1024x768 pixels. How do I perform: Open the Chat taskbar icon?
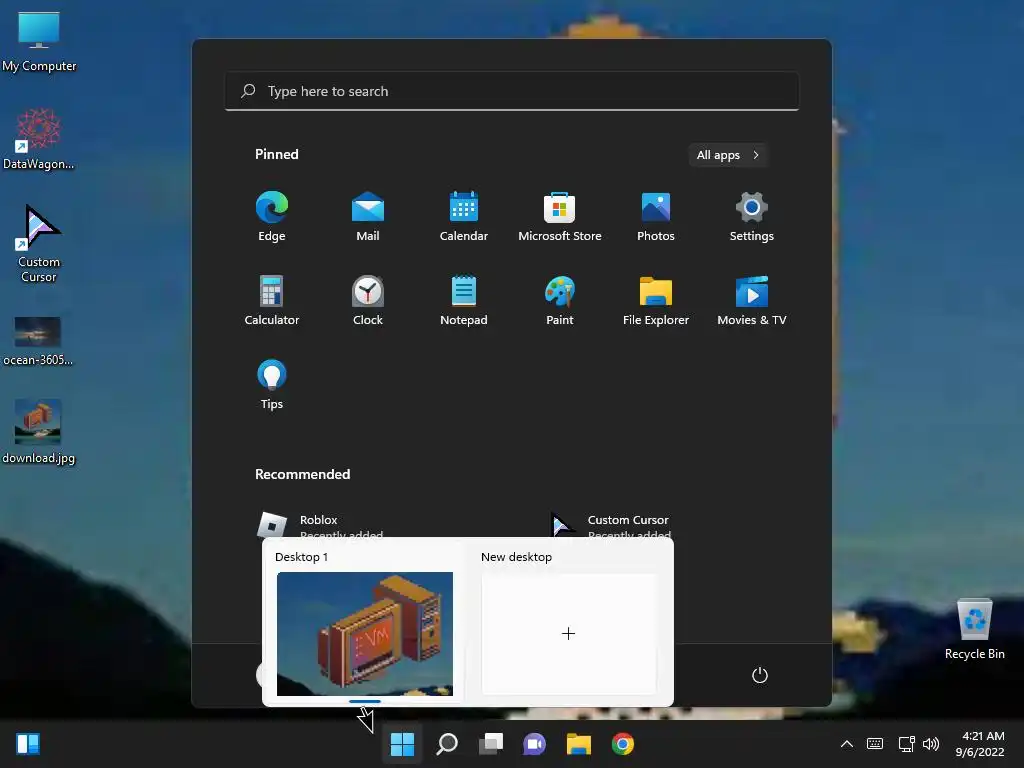(534, 744)
